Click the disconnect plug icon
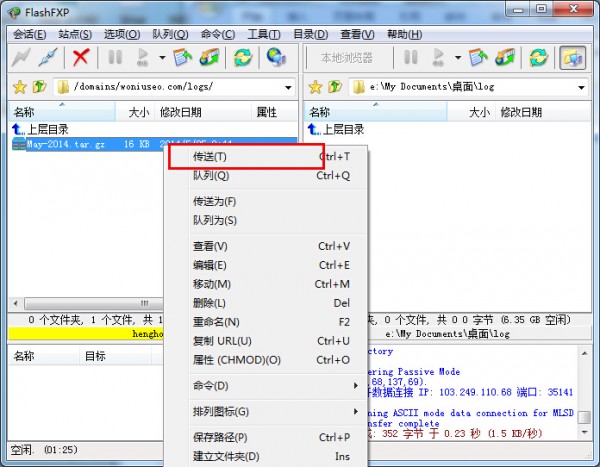Screen dimensions: 600x467 [x=47, y=58]
